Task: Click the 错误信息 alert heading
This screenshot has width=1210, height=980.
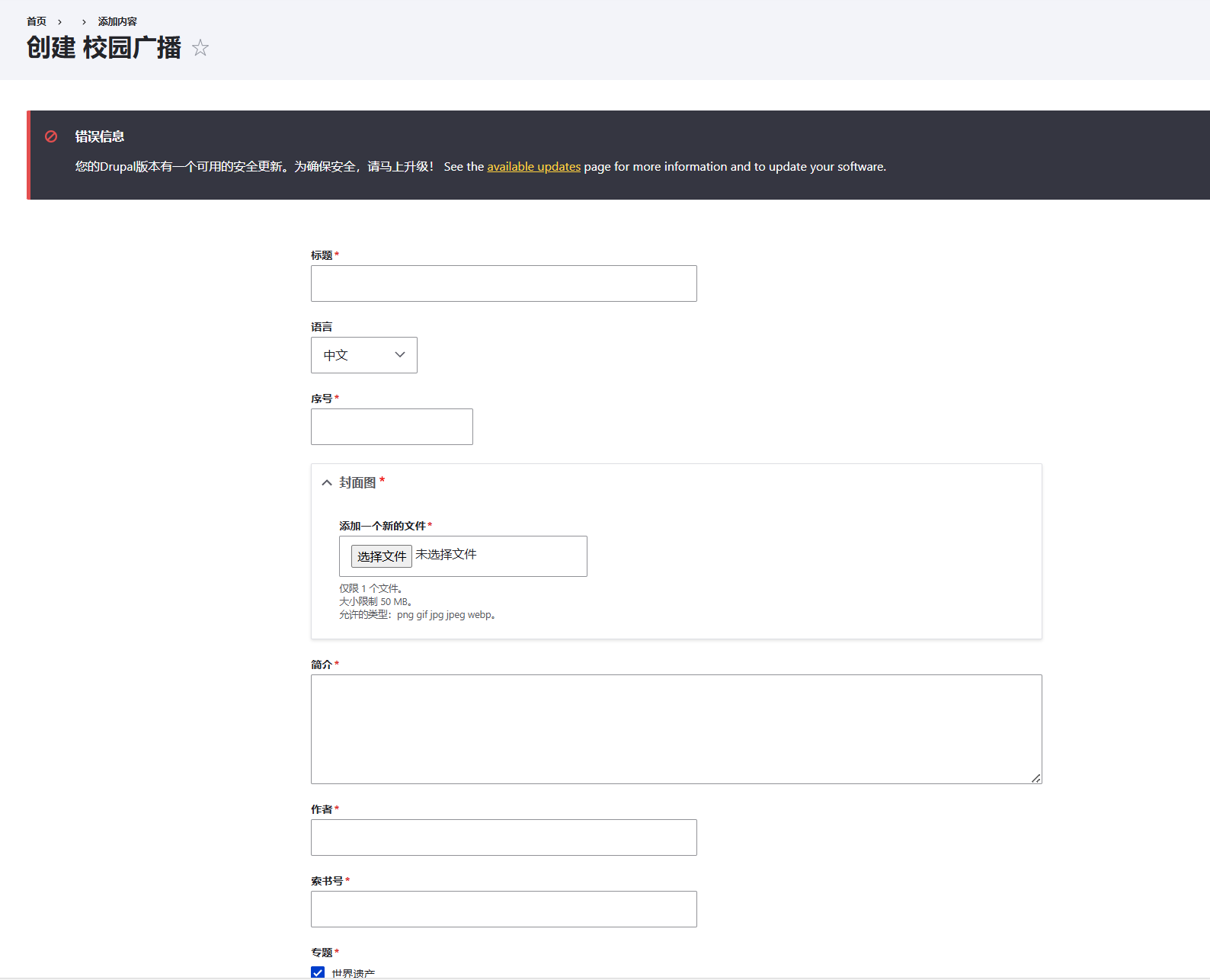Action: (100, 136)
